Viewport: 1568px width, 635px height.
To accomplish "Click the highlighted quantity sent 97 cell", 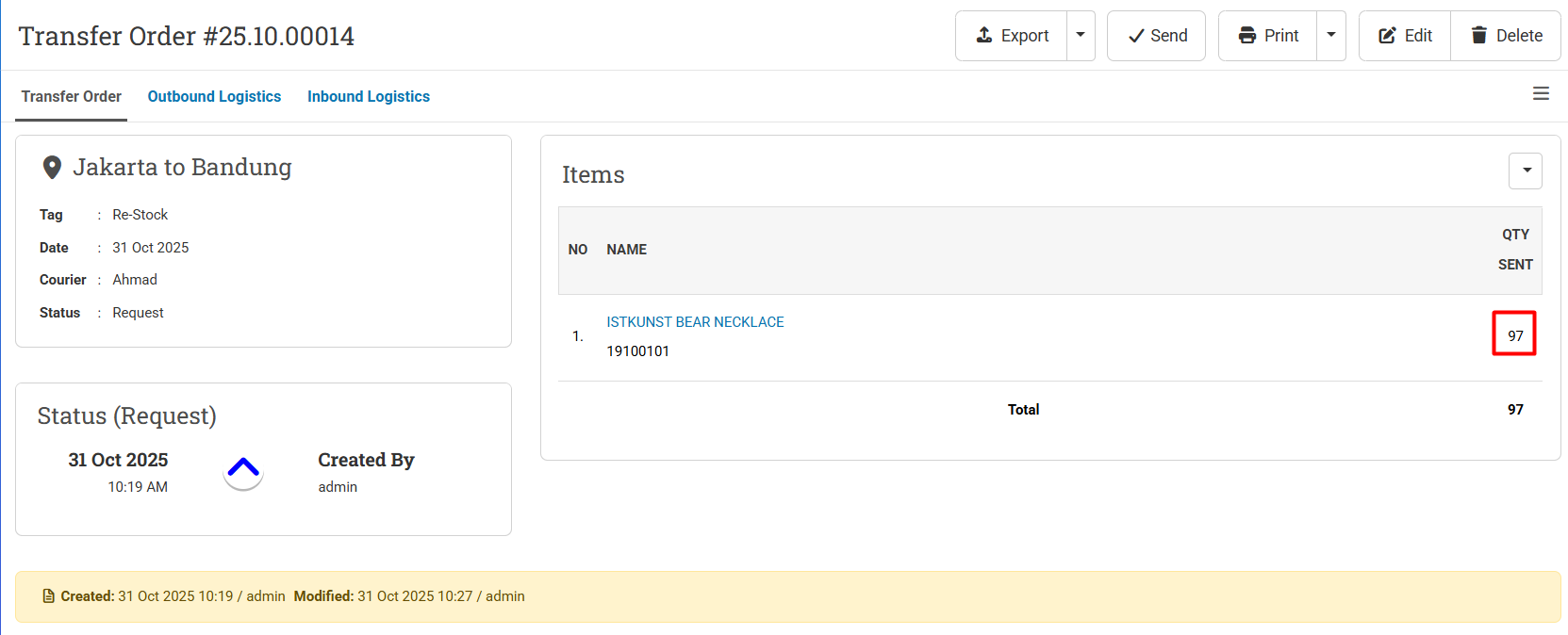I will pyautogui.click(x=1514, y=334).
